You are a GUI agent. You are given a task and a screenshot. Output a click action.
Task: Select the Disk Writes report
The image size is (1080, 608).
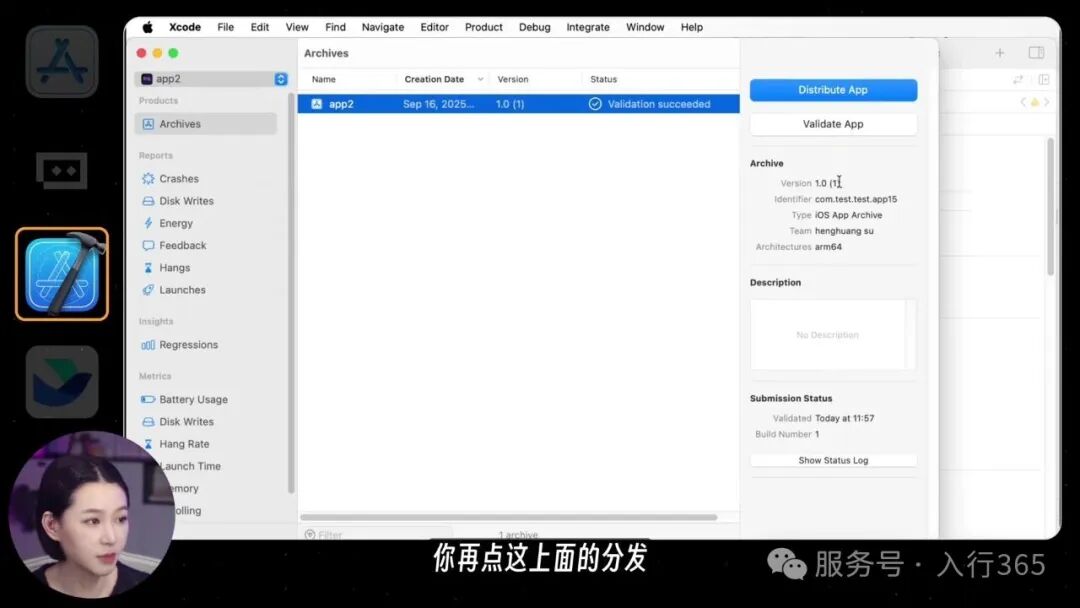click(x=186, y=200)
